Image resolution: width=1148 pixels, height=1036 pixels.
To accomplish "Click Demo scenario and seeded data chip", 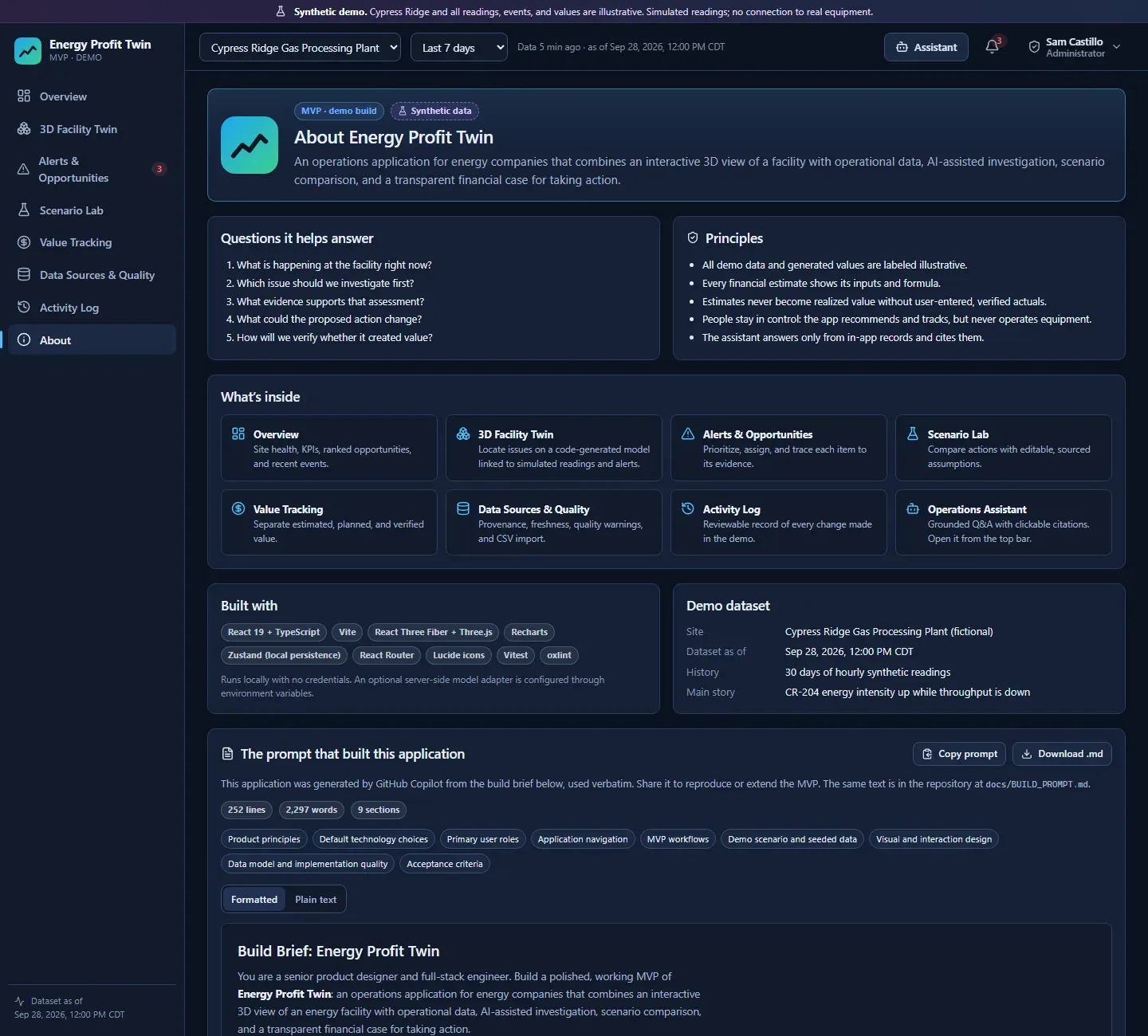I will (x=792, y=839).
